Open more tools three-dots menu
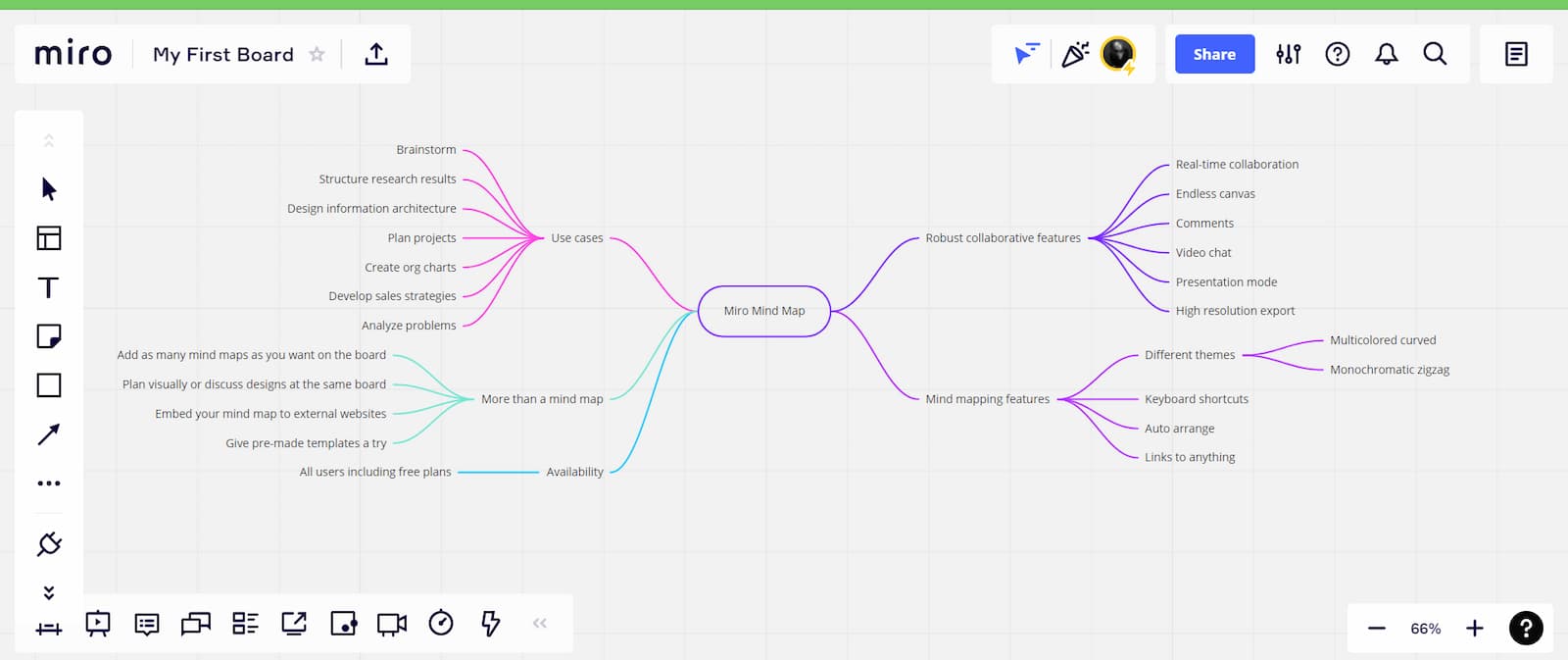1568x660 pixels. click(49, 482)
